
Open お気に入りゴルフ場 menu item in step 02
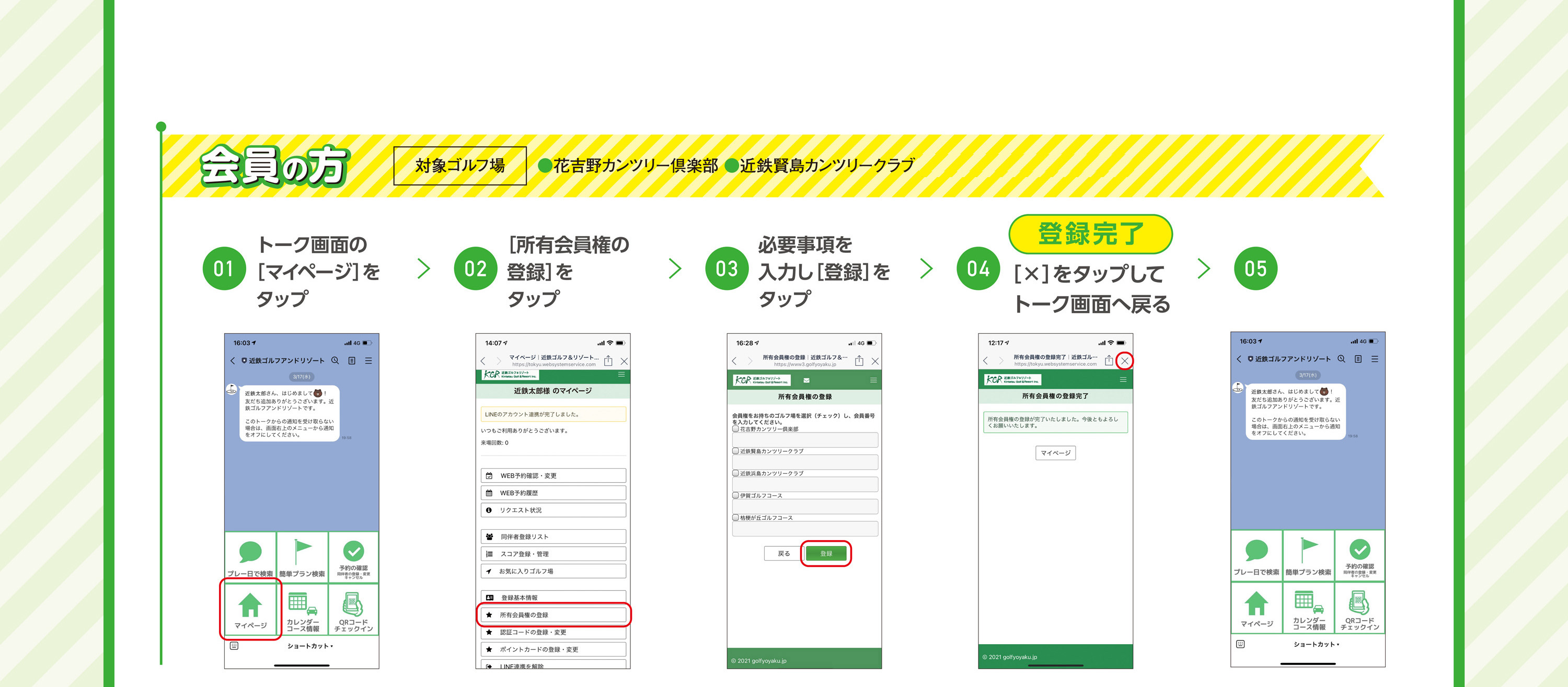pos(554,571)
